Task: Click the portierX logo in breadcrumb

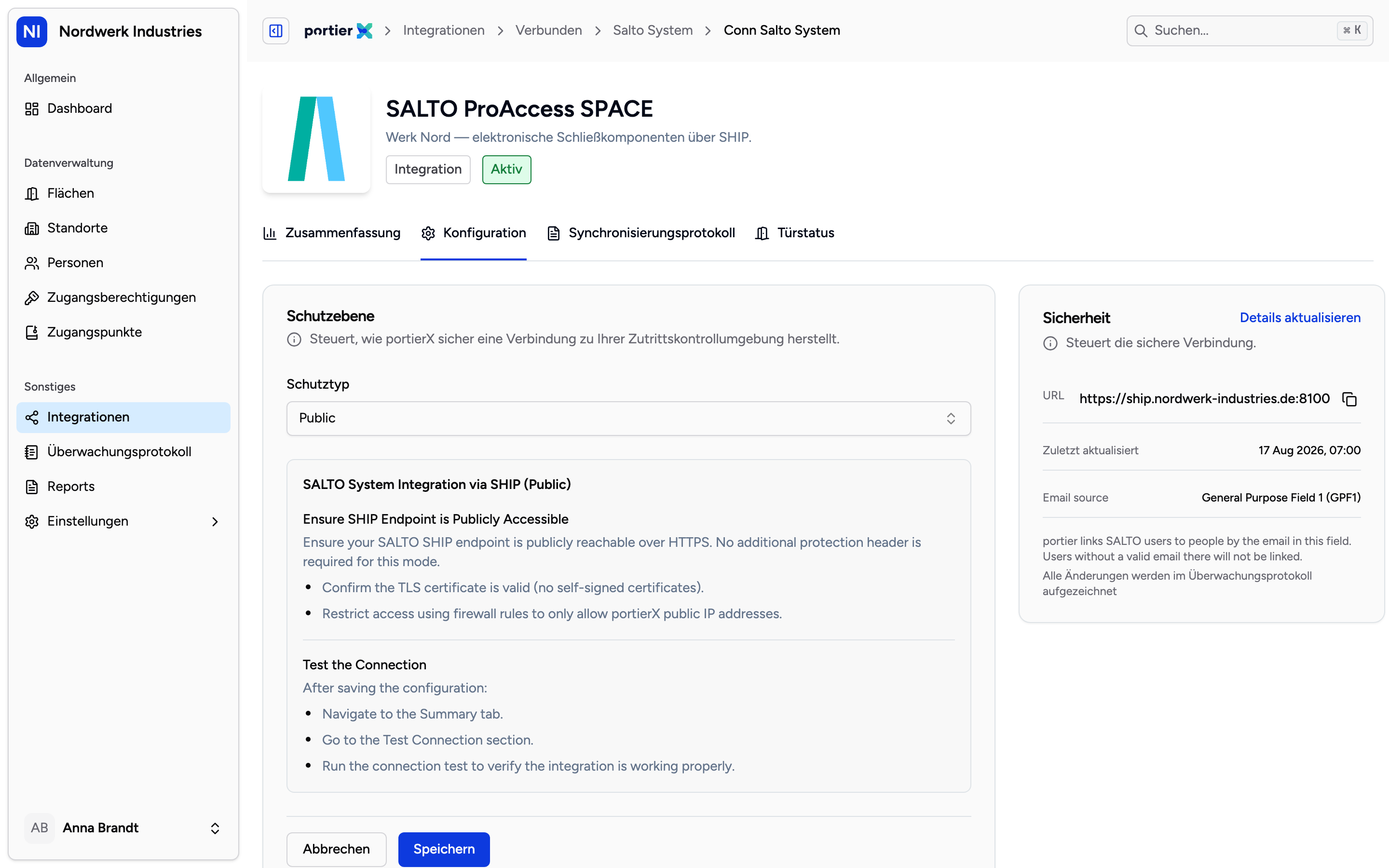Action: tap(338, 30)
